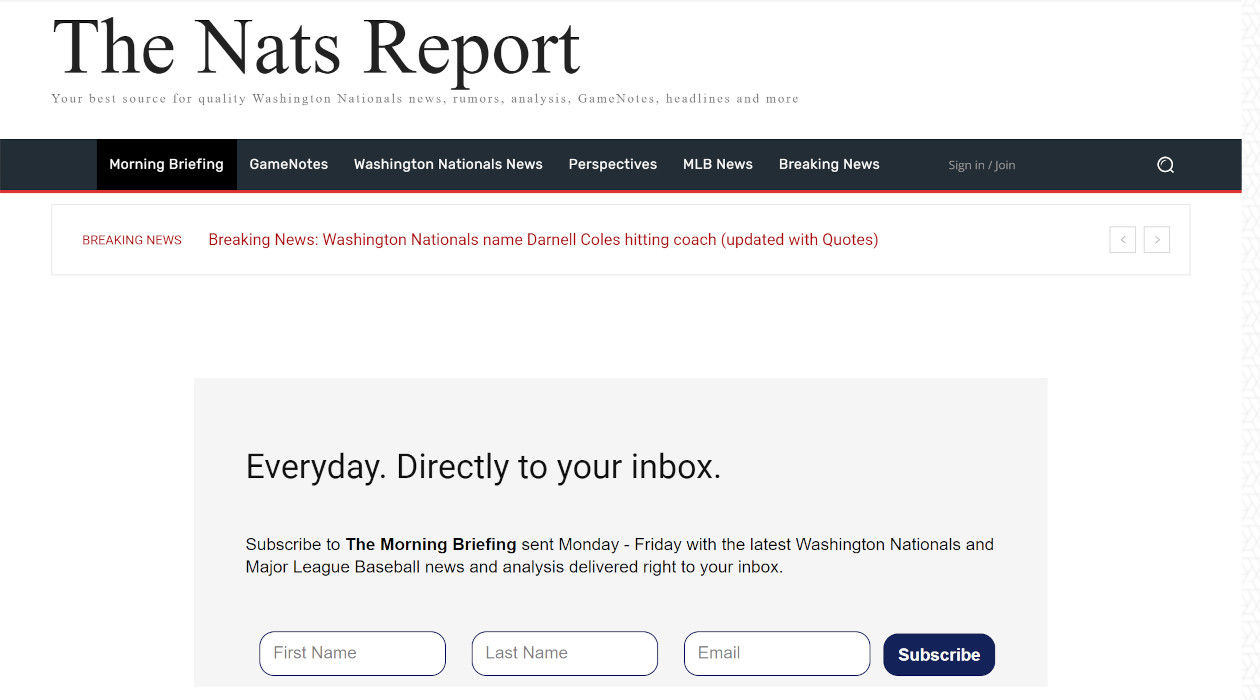Open the GameNotes menu item
The height and width of the screenshot is (700, 1260).
click(289, 164)
